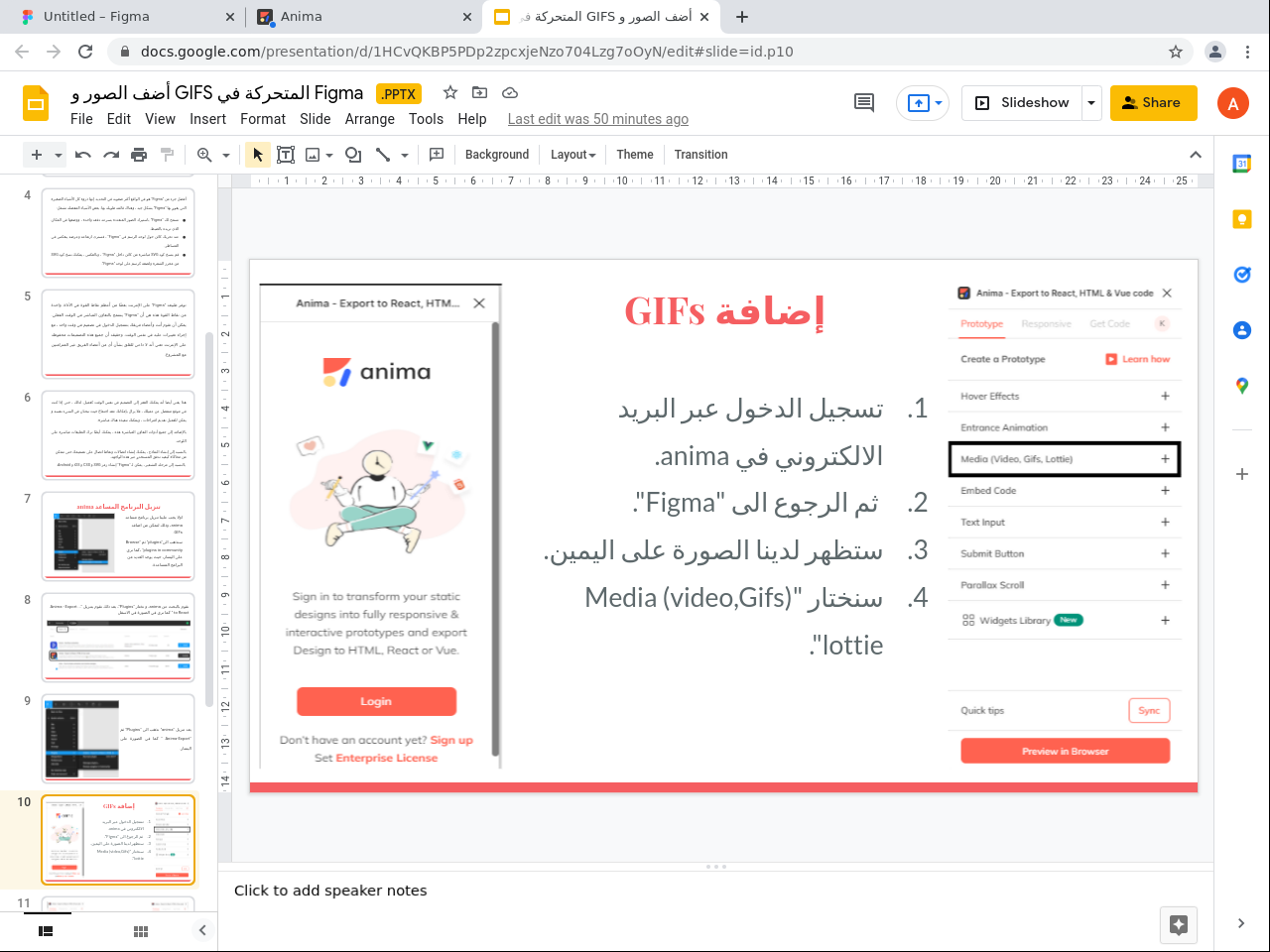Click the Background button
This screenshot has width=1270, height=952.
[x=497, y=155]
